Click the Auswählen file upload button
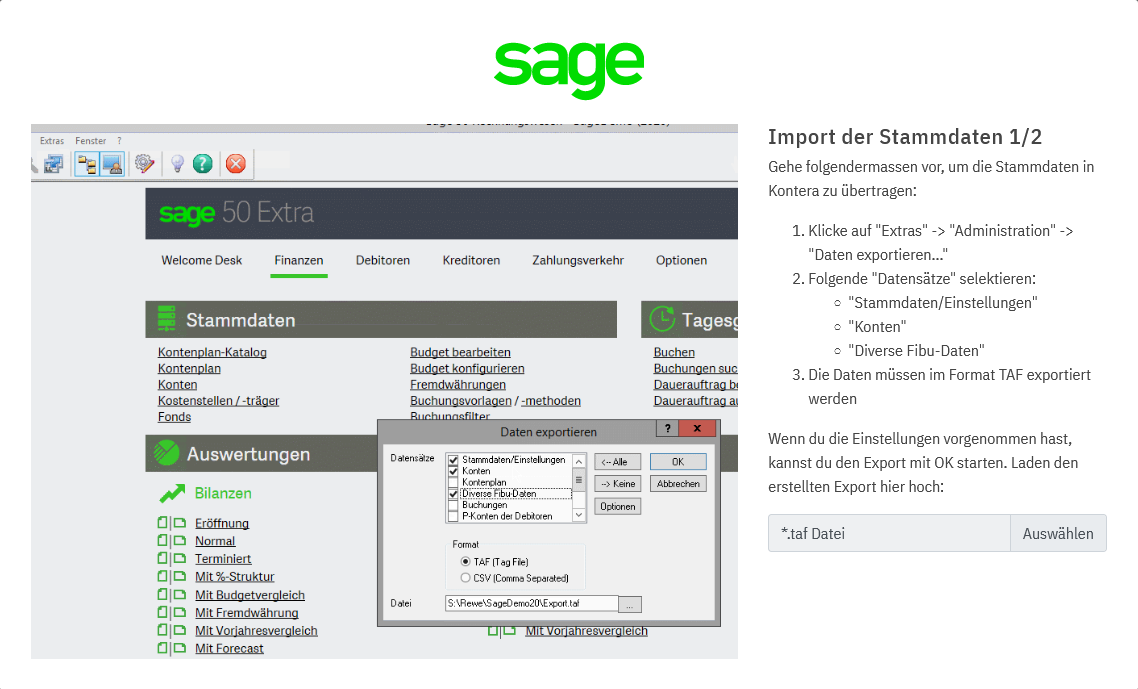The width and height of the screenshot is (1138, 689). (1058, 534)
